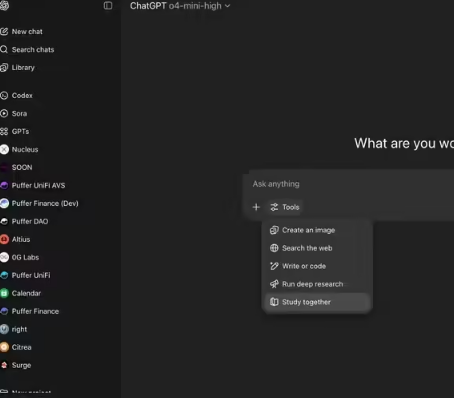Click the Puffer Finance (Dev) avatar icon
Screen dimensions: 454x398
point(4,204)
